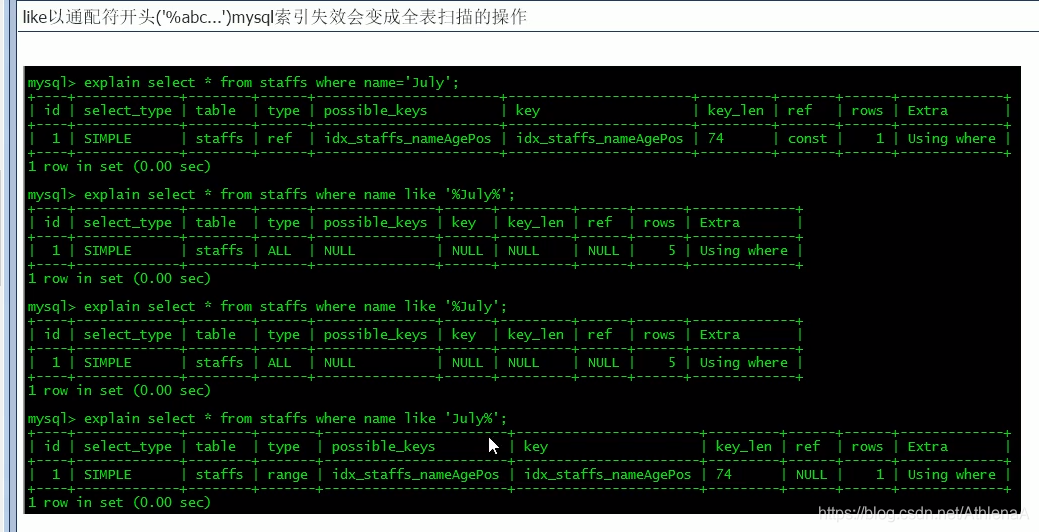Image resolution: width=1039 pixels, height=532 pixels.
Task: Click 'possible_keys' header in '%July%' table
Action: 376,223
